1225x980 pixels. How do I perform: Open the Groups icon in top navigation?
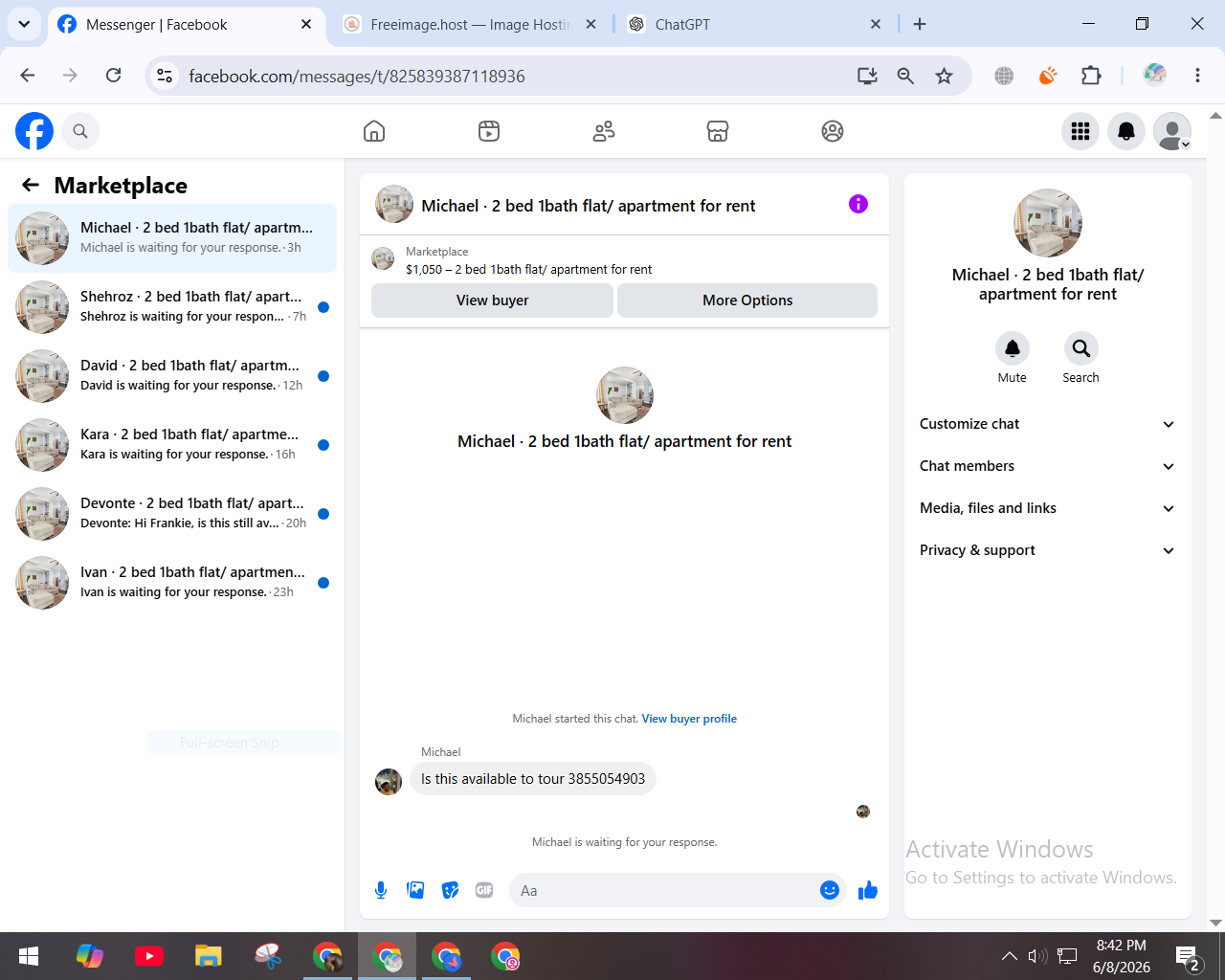pyautogui.click(x=833, y=131)
